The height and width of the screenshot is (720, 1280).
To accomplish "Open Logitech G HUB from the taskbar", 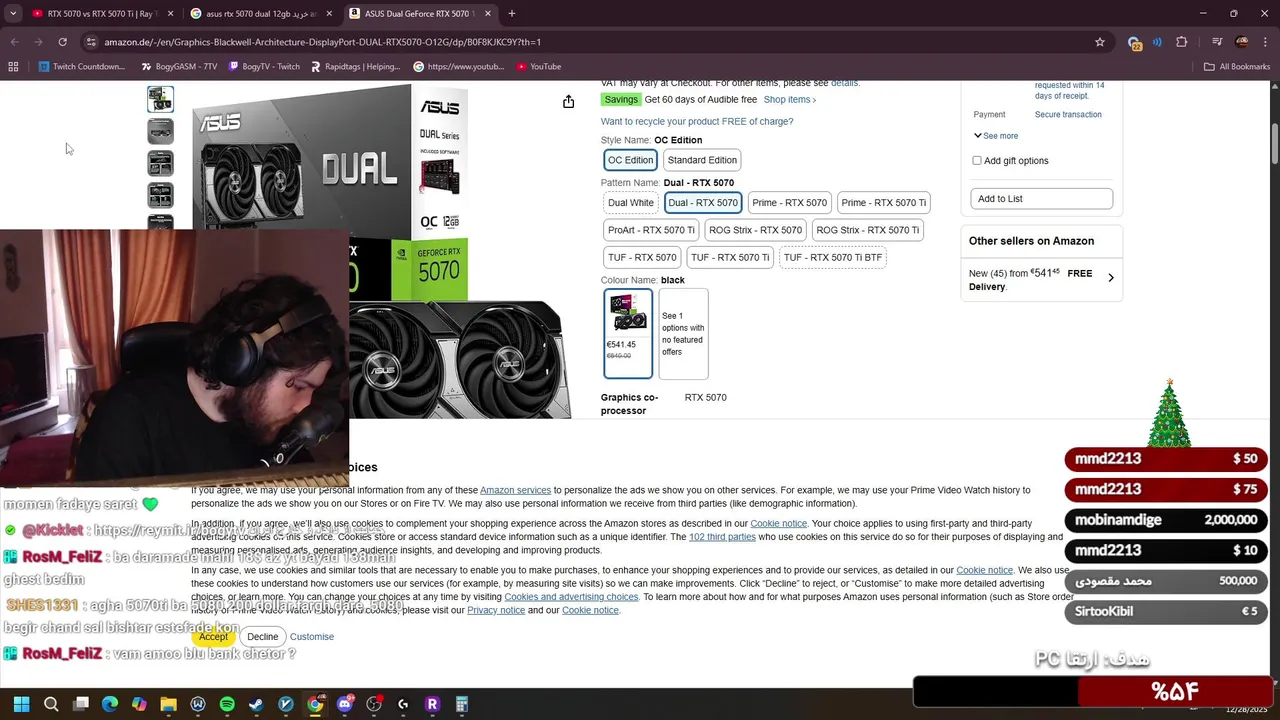I will pos(403,704).
